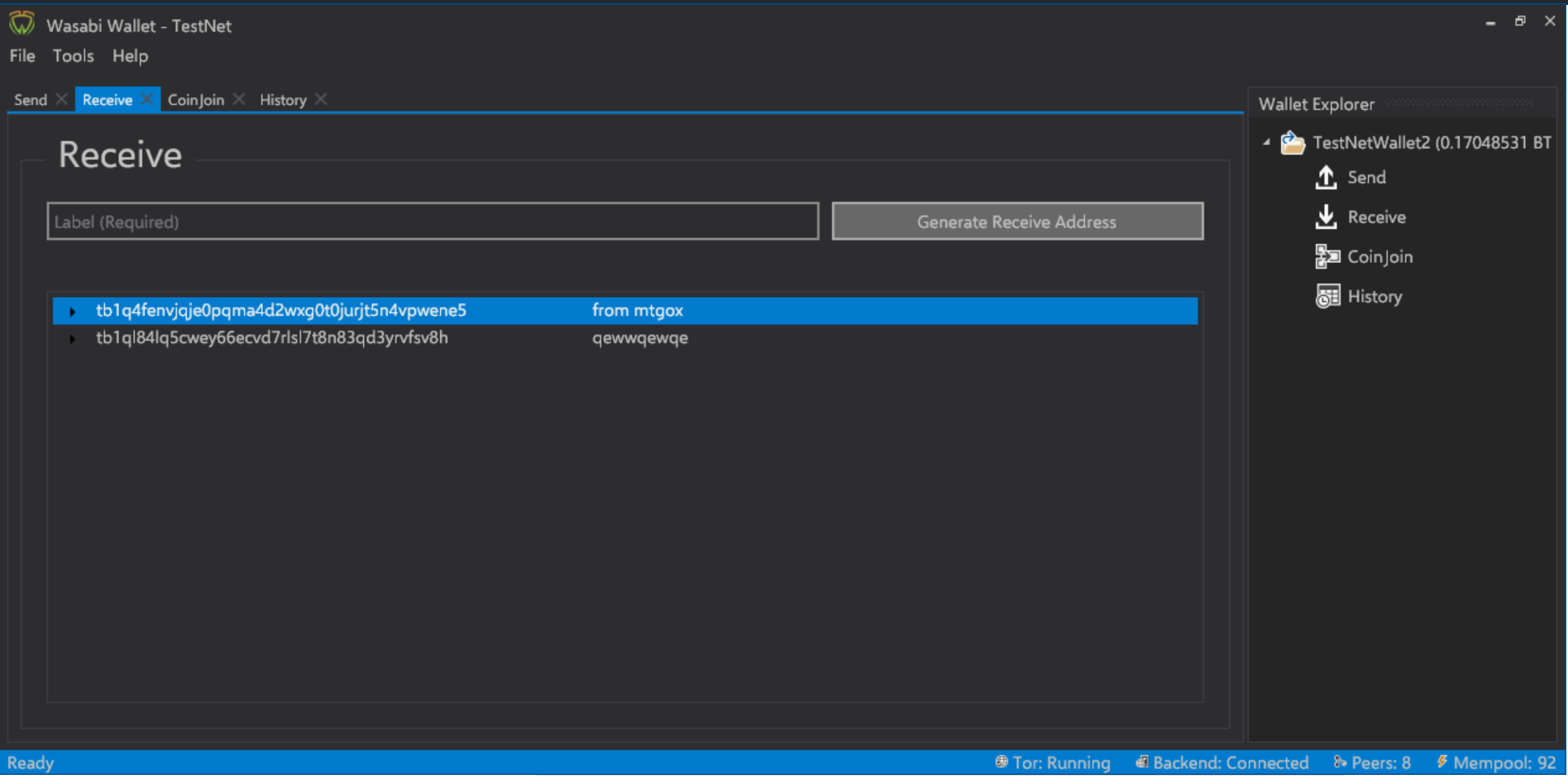The width and height of the screenshot is (1568, 779).
Task: Click the Wasabi Wallet logo icon
Action: (x=22, y=24)
